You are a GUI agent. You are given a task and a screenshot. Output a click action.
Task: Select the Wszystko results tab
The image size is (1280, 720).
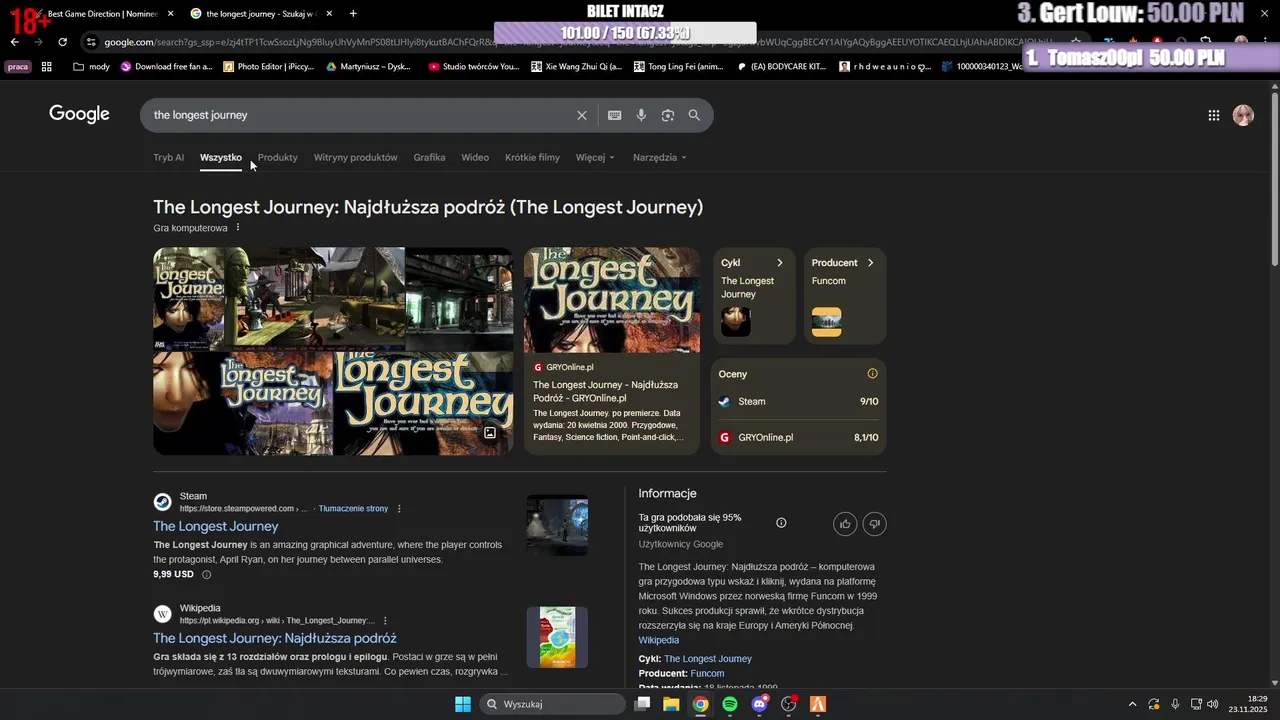click(221, 157)
